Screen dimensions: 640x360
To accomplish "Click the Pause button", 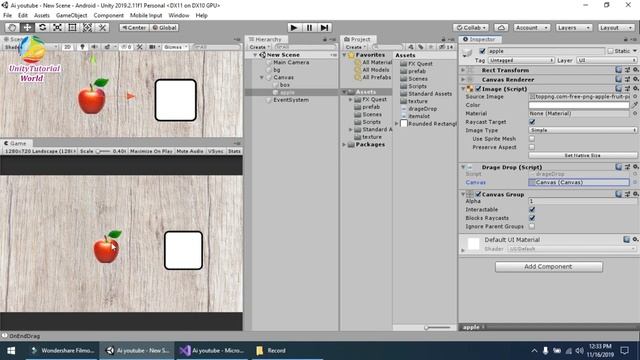I will tap(309, 27).
